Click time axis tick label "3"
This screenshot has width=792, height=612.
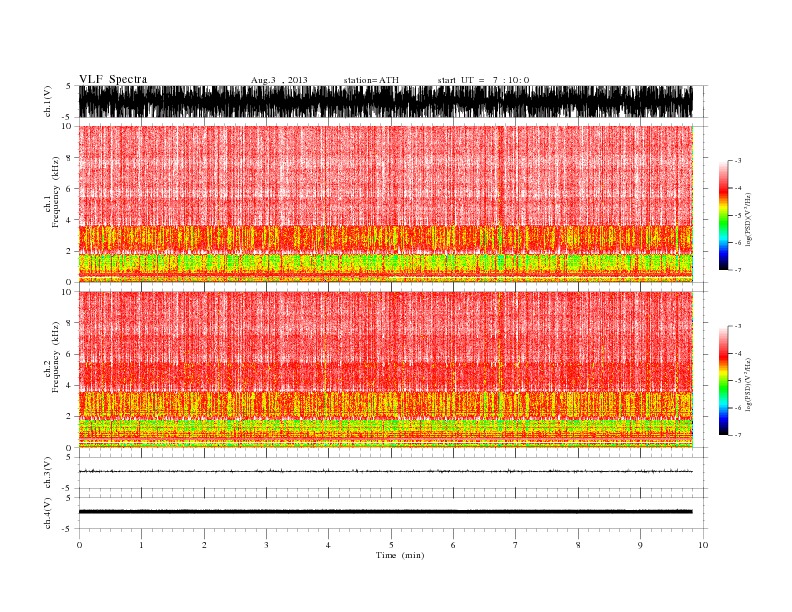[266, 545]
